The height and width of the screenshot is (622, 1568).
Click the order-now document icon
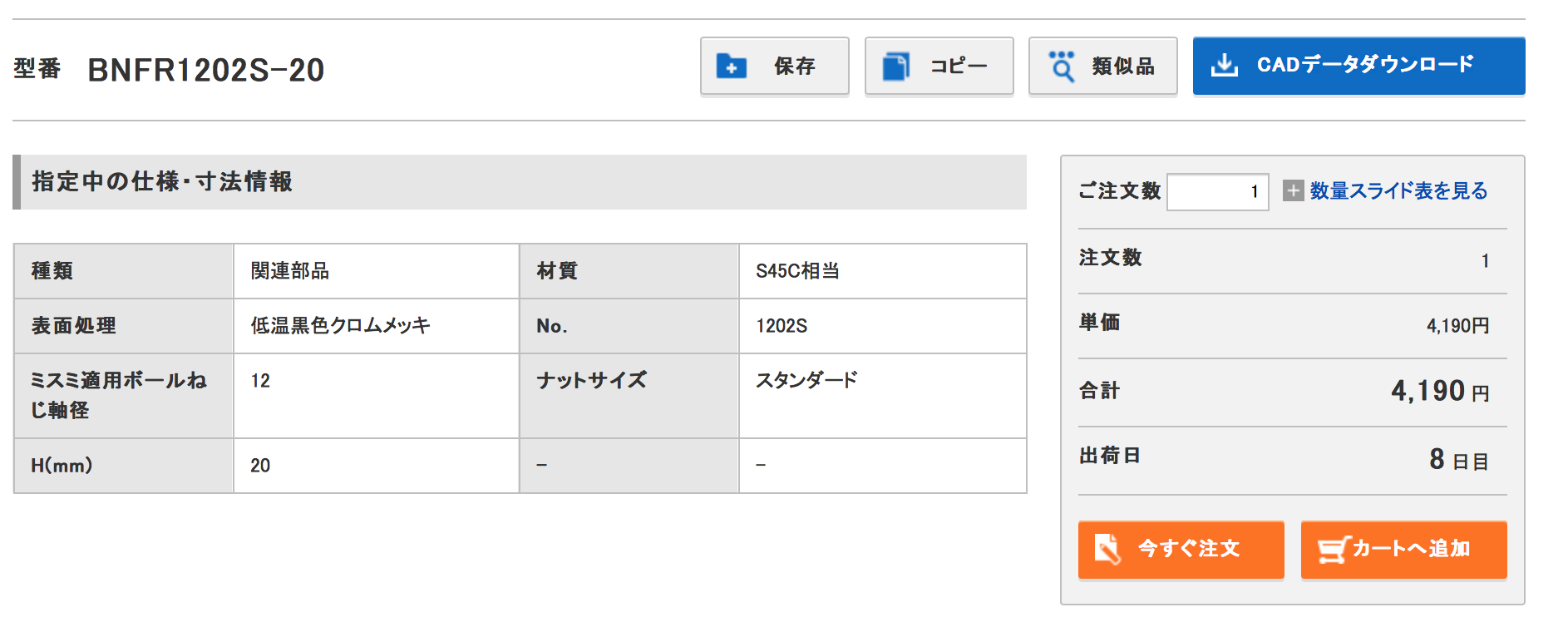pyautogui.click(x=1107, y=549)
